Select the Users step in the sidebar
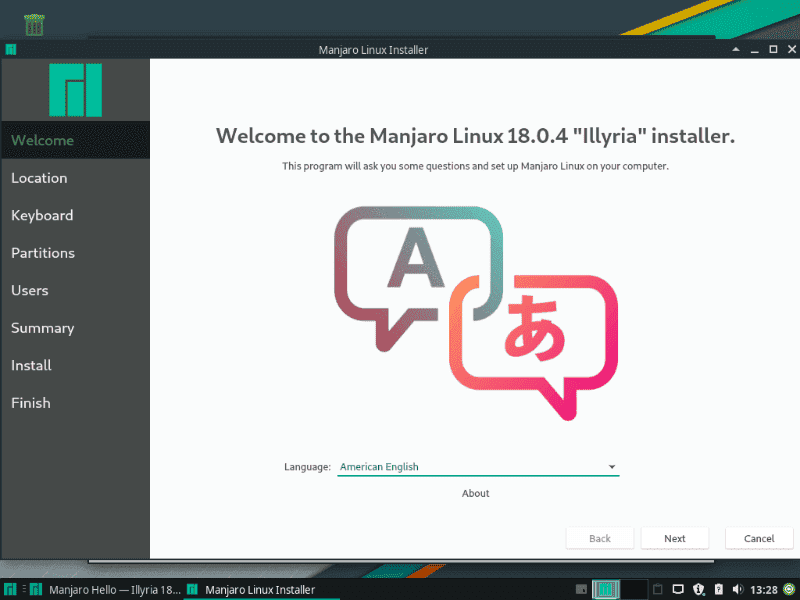800x600 pixels. (x=30, y=290)
